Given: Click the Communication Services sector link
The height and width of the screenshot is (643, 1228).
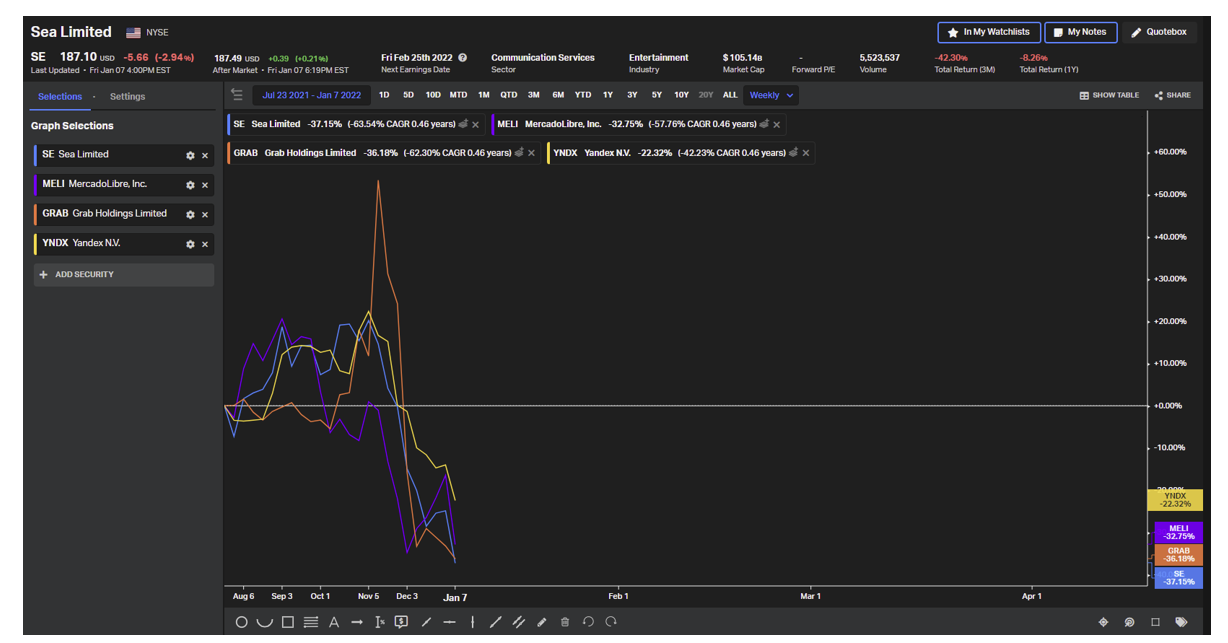Looking at the screenshot, I should tap(542, 58).
